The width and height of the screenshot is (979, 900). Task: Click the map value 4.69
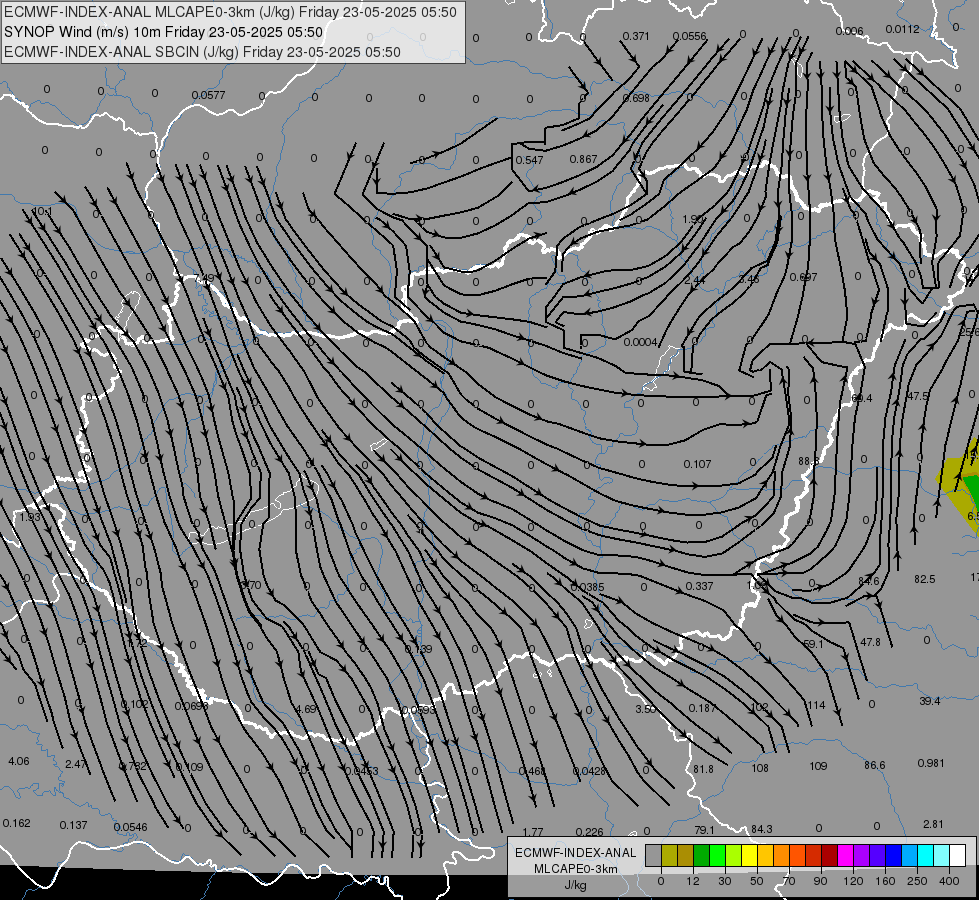[306, 710]
